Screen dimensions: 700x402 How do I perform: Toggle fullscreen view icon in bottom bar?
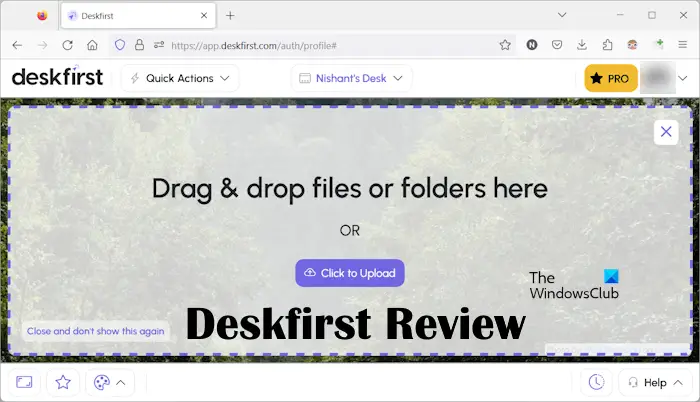(x=24, y=382)
